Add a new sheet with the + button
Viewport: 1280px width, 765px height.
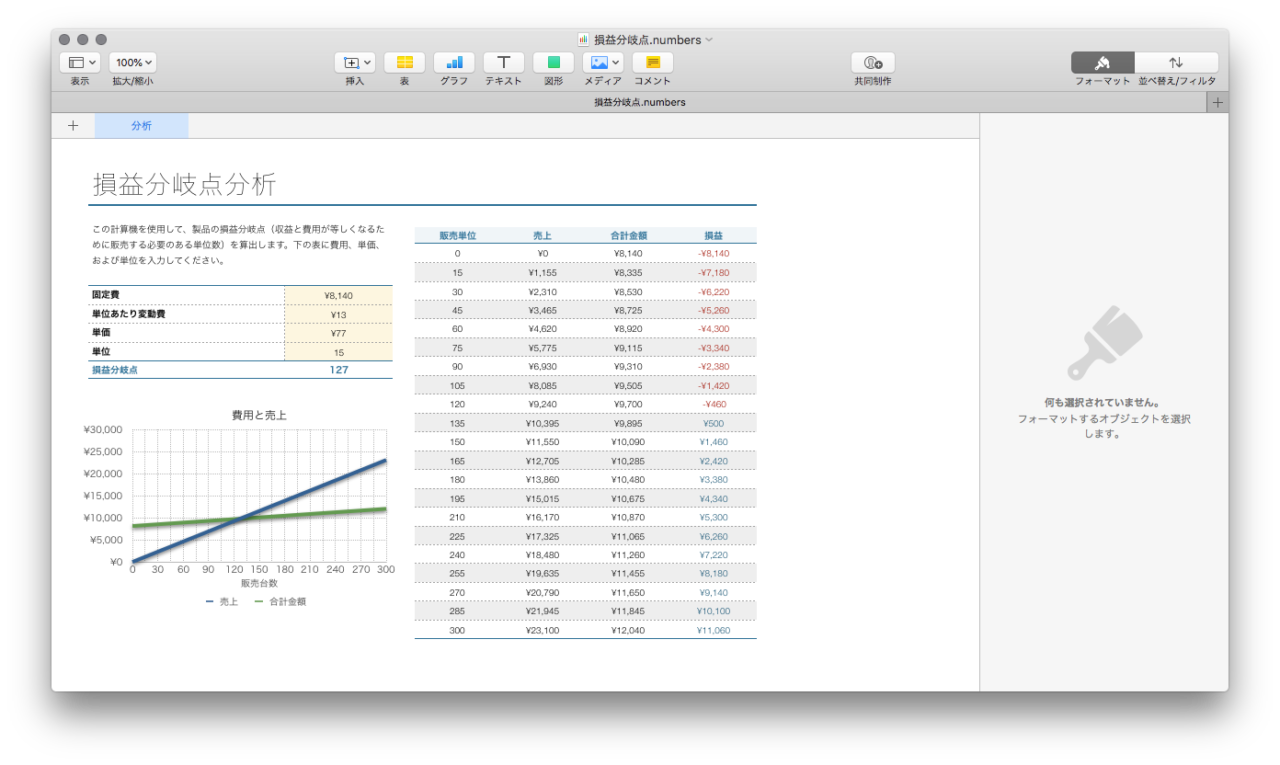click(x=72, y=125)
